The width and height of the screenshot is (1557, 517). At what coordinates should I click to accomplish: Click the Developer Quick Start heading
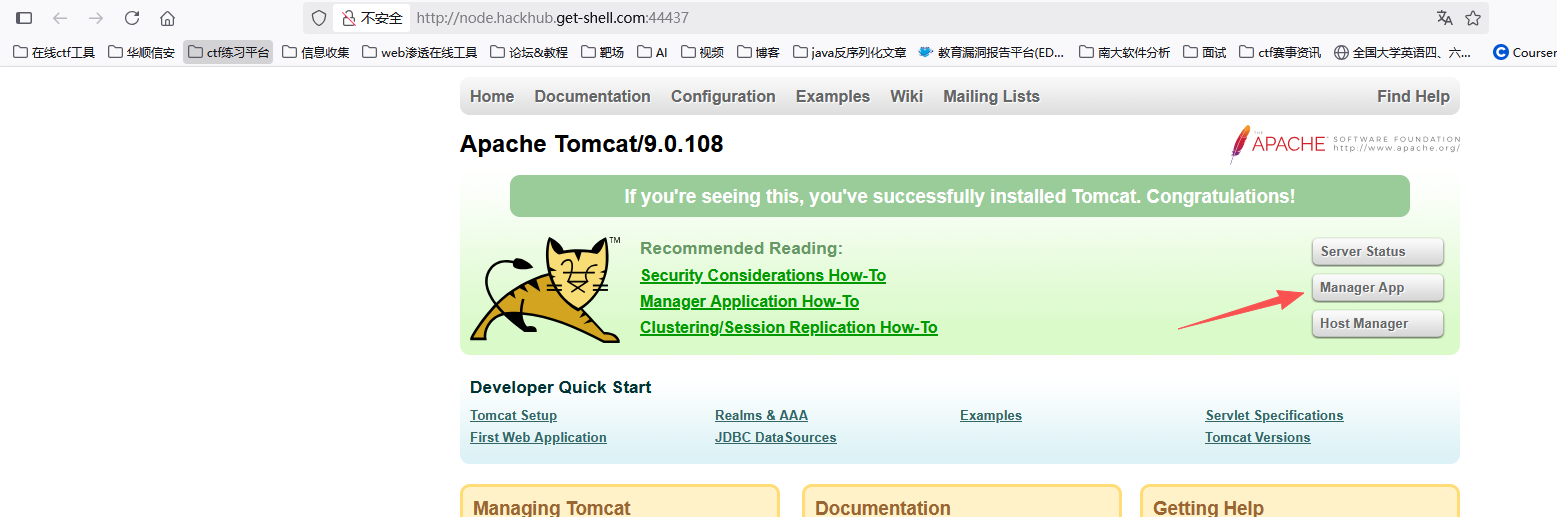(x=560, y=387)
